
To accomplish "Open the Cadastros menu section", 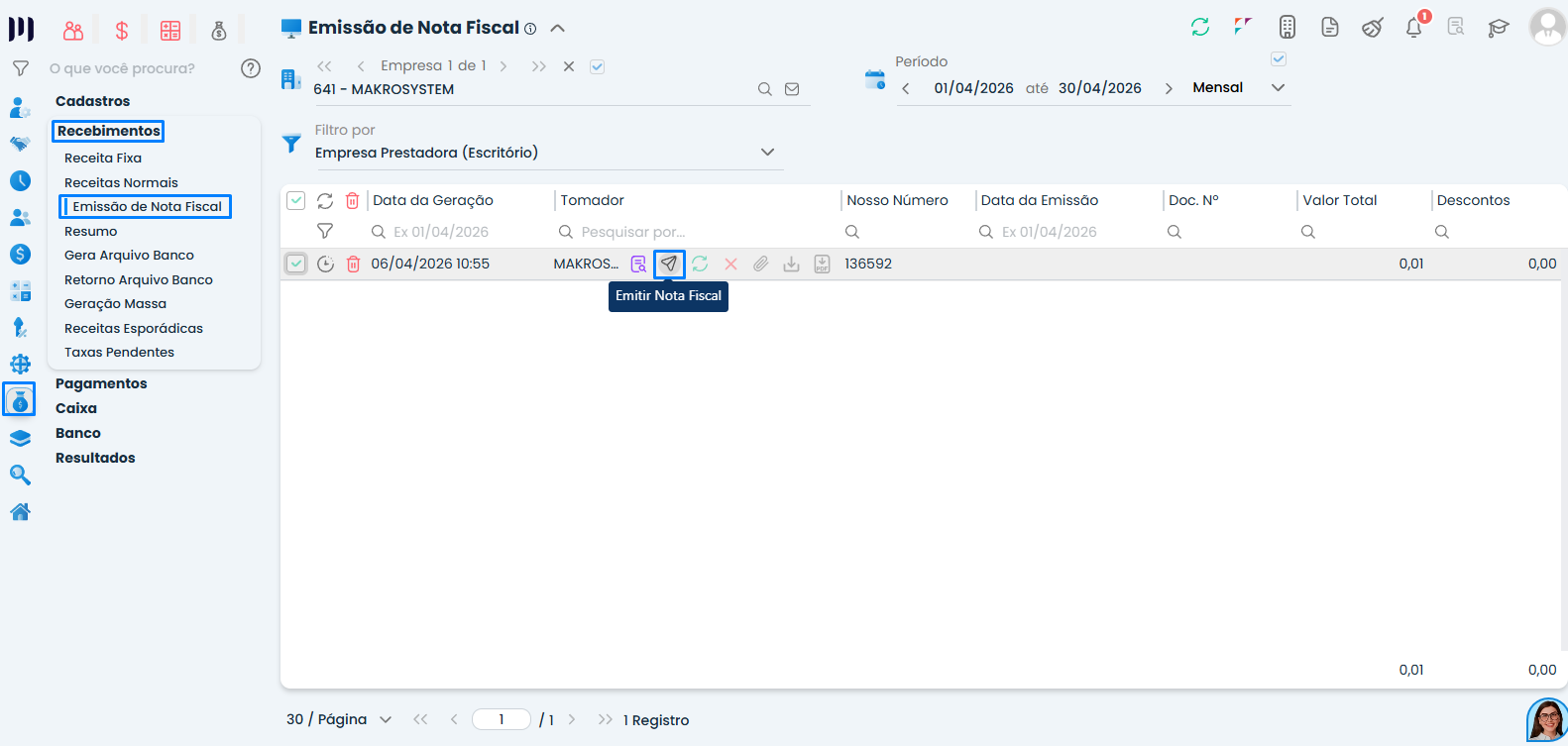I will click(x=92, y=101).
